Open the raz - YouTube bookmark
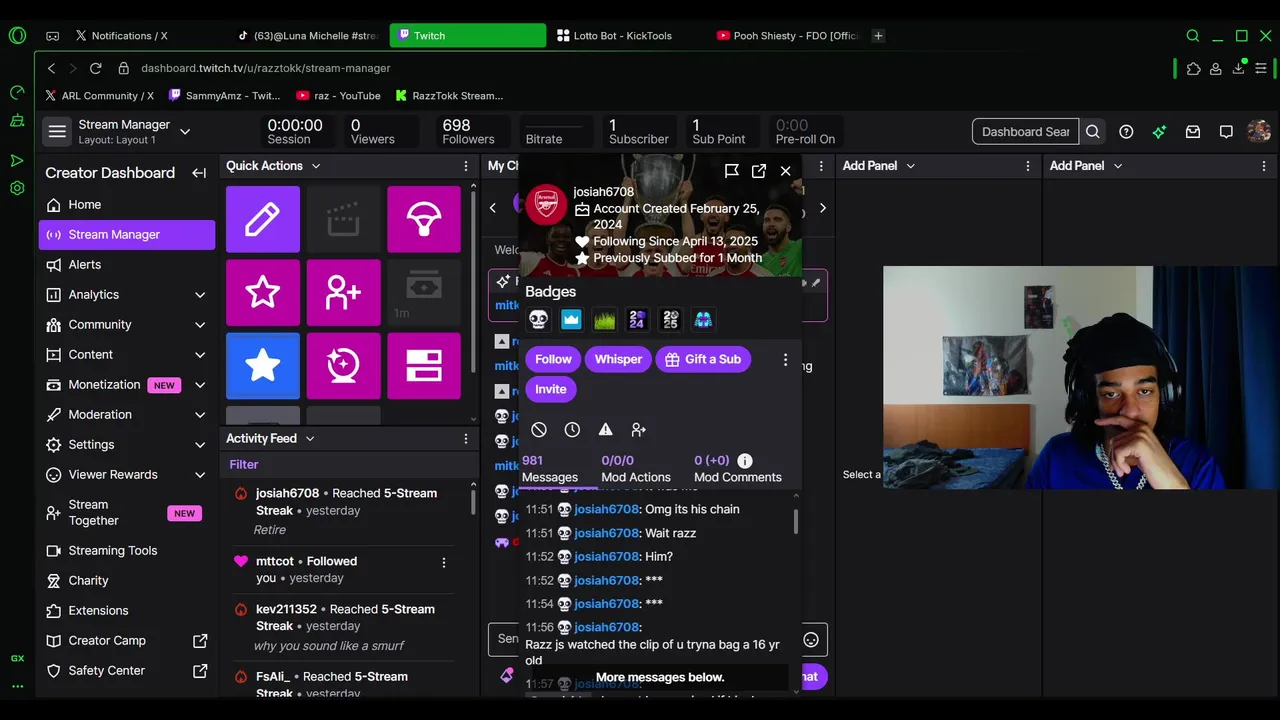The width and height of the screenshot is (1280, 720). point(338,96)
